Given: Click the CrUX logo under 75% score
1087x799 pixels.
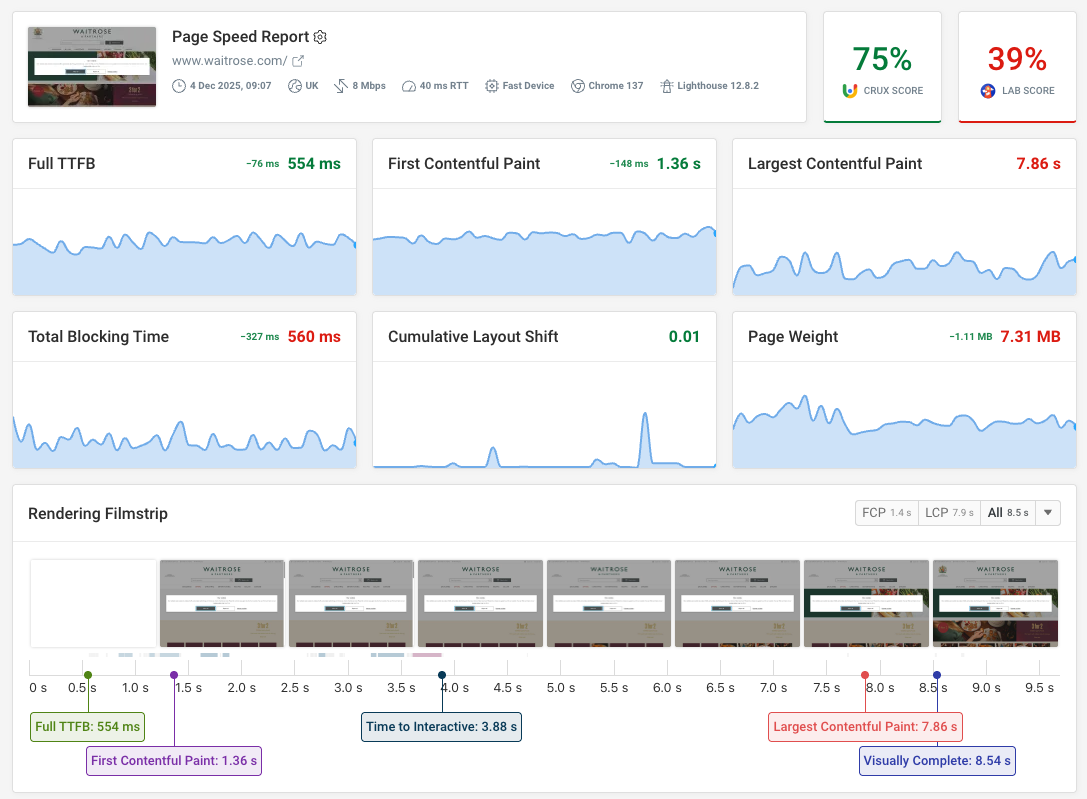Looking at the screenshot, I should pos(852,90).
